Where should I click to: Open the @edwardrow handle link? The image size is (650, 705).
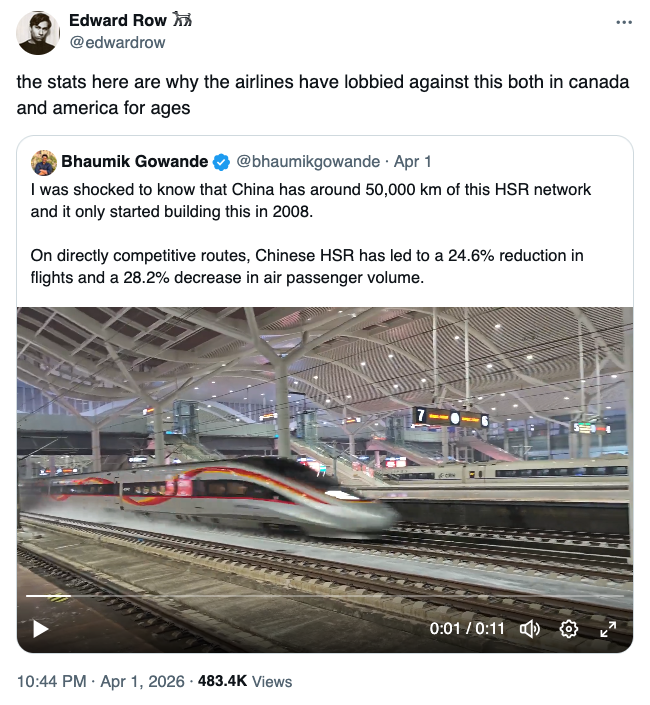pyautogui.click(x=117, y=43)
